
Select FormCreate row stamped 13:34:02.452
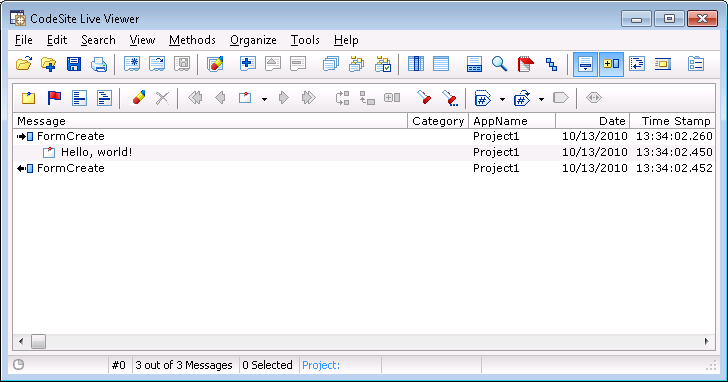coord(364,168)
